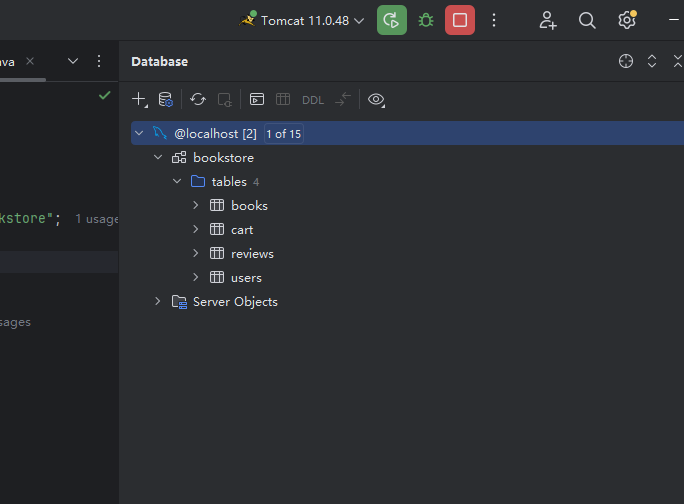Open more run actions menu
684x504 pixels.
[x=494, y=20]
